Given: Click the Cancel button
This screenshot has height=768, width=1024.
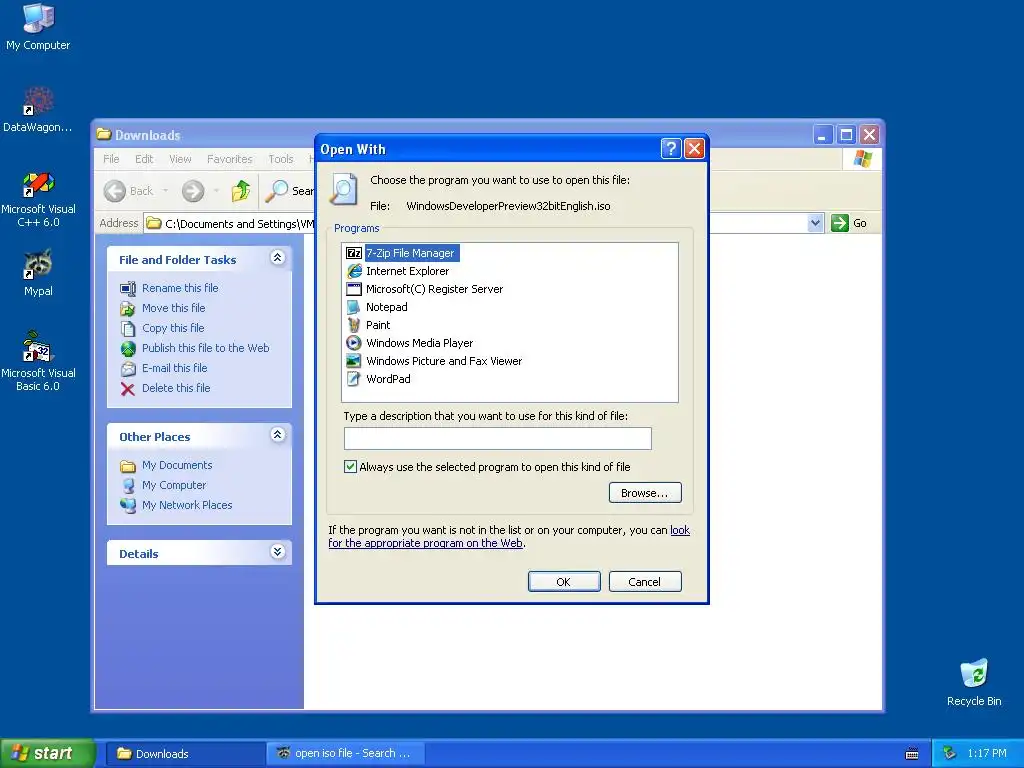Looking at the screenshot, I should 645,582.
